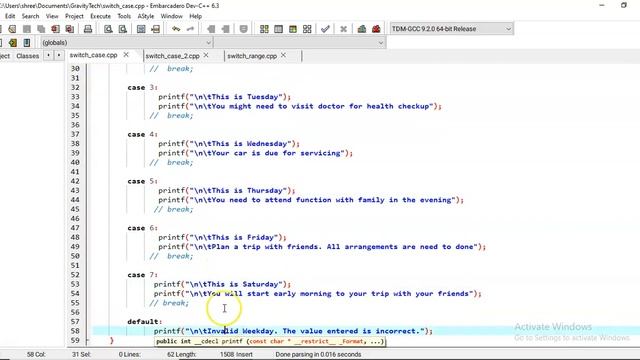Click the Stop Execution X icon
640x360 pixels.
343,29
